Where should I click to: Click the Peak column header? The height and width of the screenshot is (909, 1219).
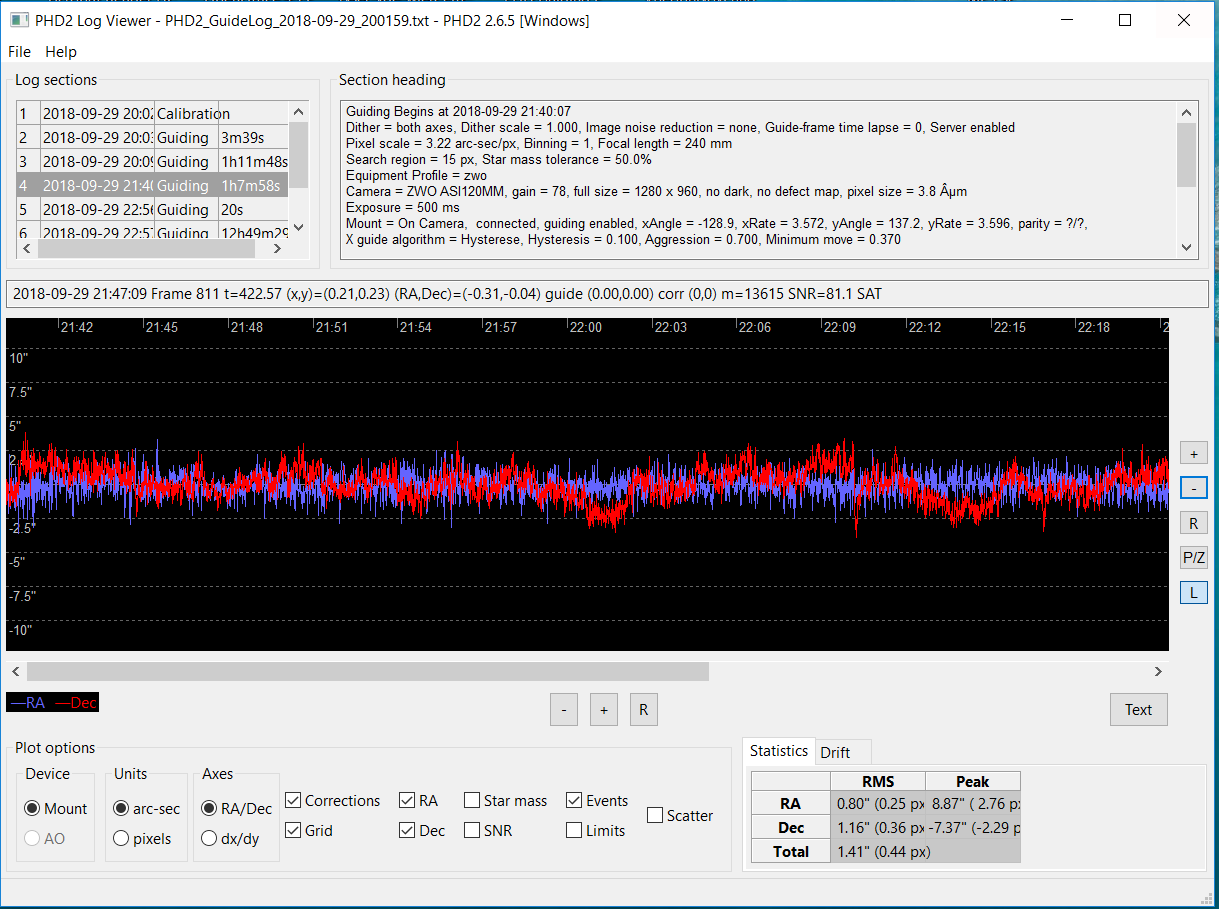pos(972,781)
